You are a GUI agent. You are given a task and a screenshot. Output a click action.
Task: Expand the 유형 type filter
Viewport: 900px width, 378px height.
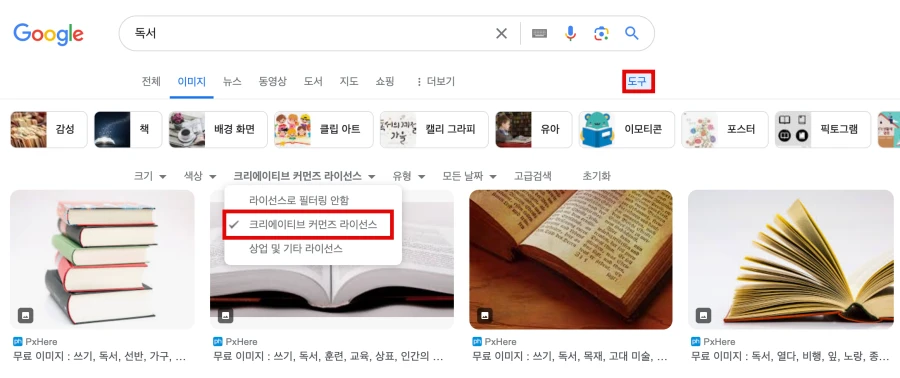click(409, 176)
